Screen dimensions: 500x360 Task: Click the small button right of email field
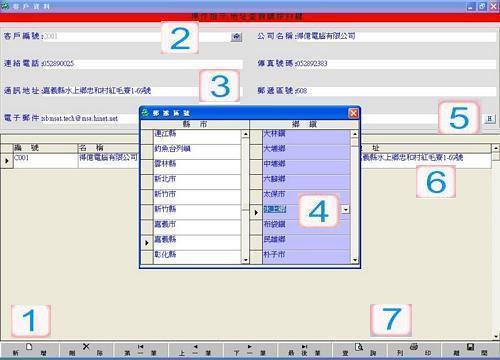(490, 118)
